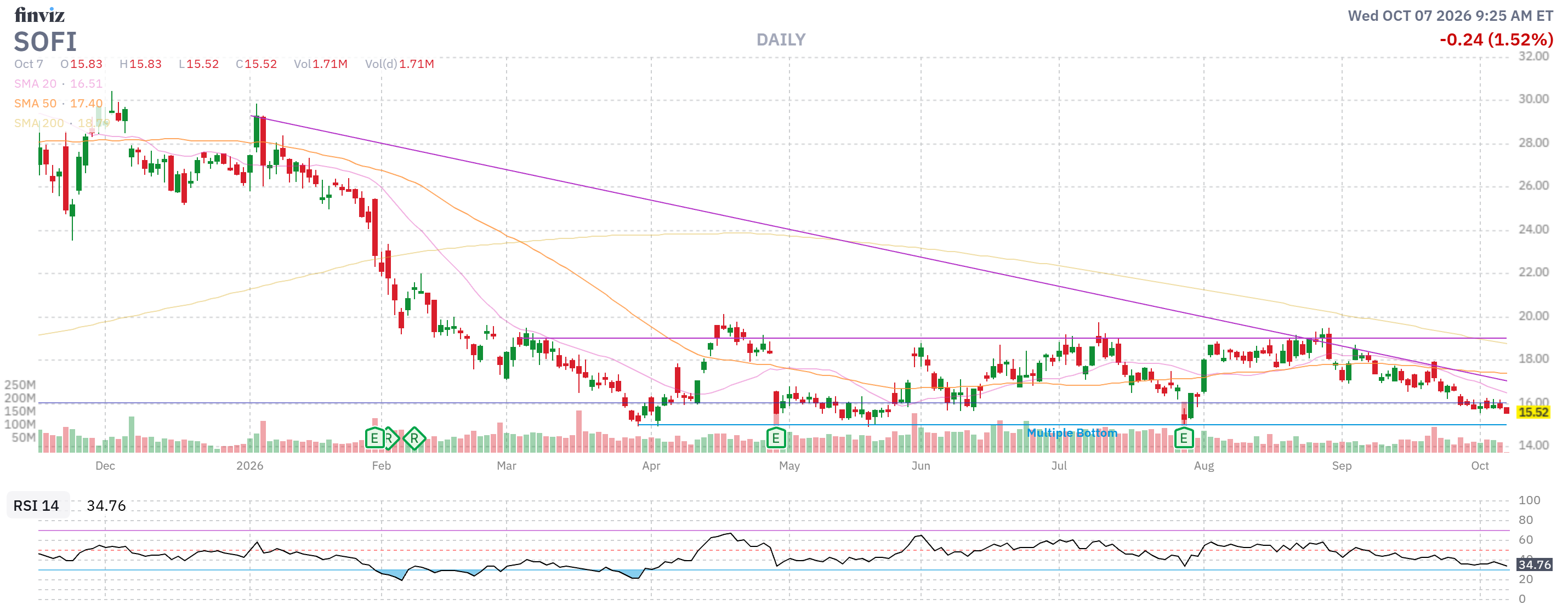Viewport: 1568px width, 616px height.
Task: Click the dark 34.76 RSI value tag on the axis
Action: pos(1534,565)
